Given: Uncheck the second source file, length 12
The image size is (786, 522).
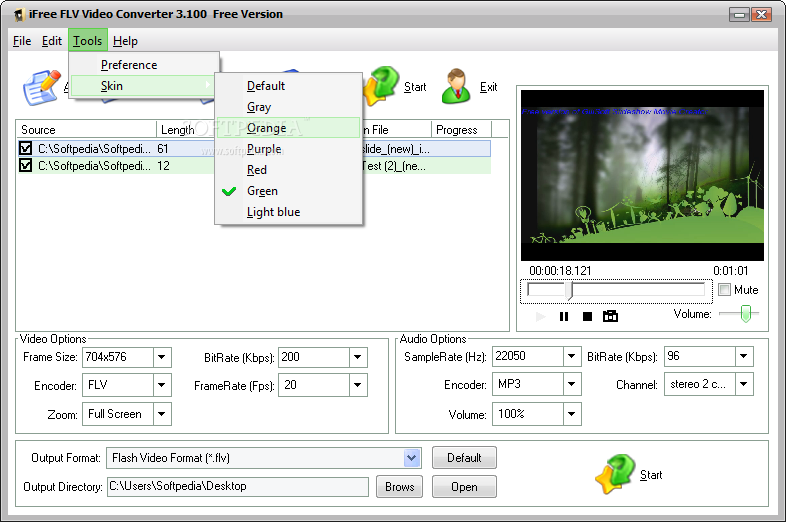Looking at the screenshot, I should (25, 165).
